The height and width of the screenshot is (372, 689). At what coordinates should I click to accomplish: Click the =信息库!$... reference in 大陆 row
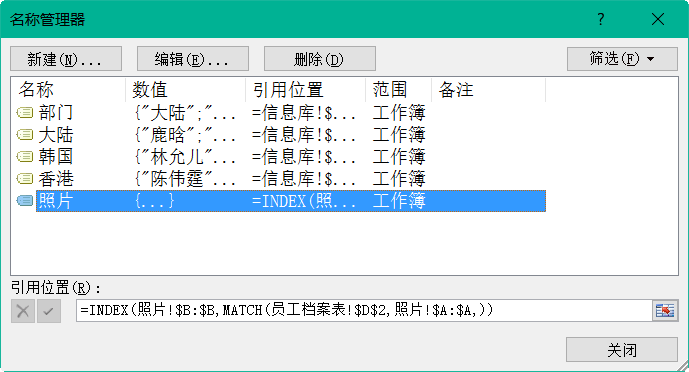click(x=304, y=135)
